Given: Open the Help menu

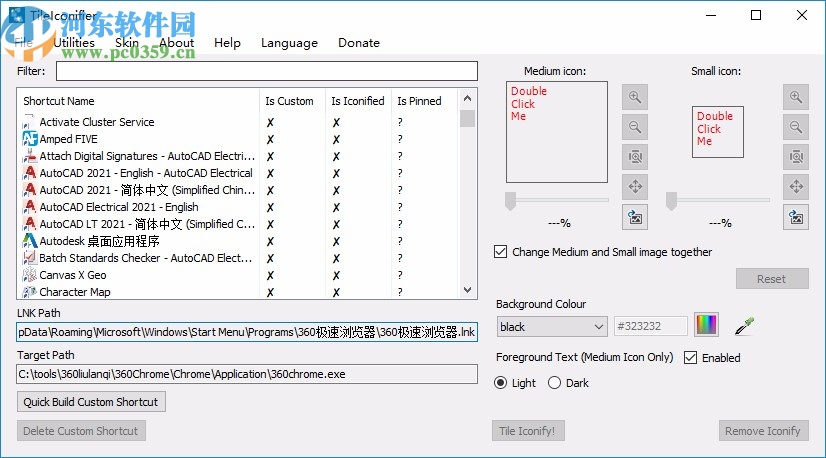Looking at the screenshot, I should pyautogui.click(x=227, y=43).
